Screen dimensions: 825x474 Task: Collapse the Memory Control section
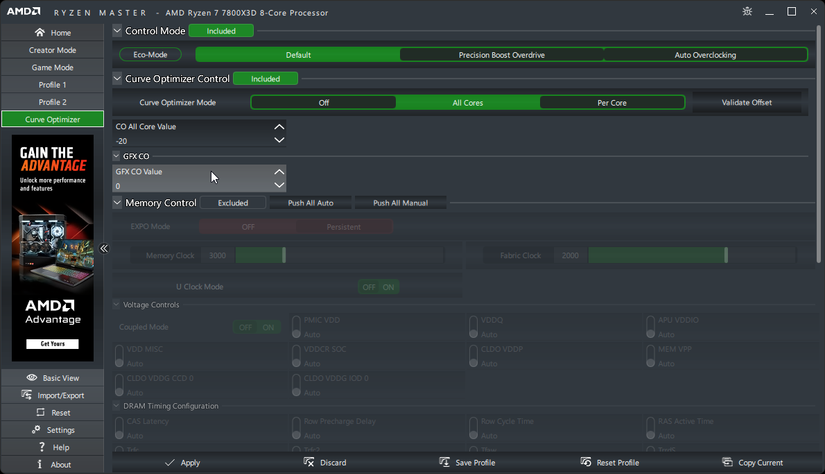point(117,203)
